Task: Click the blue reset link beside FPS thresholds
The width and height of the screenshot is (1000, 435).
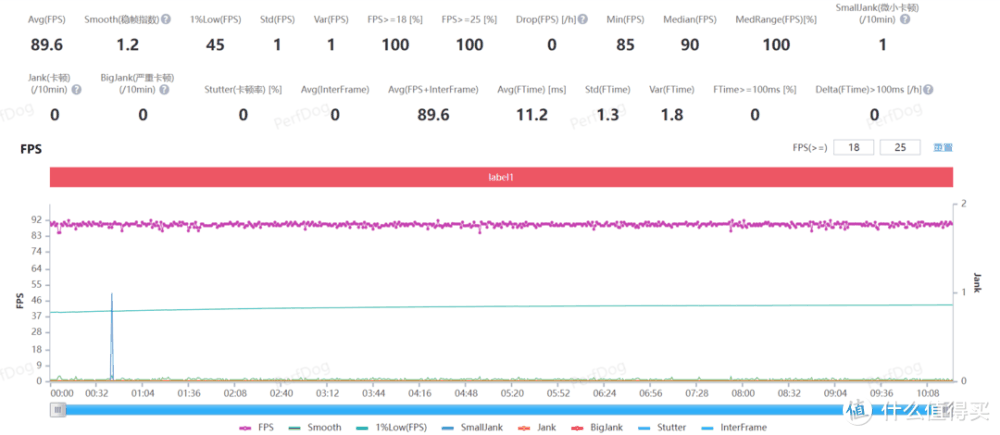Action: pos(943,148)
